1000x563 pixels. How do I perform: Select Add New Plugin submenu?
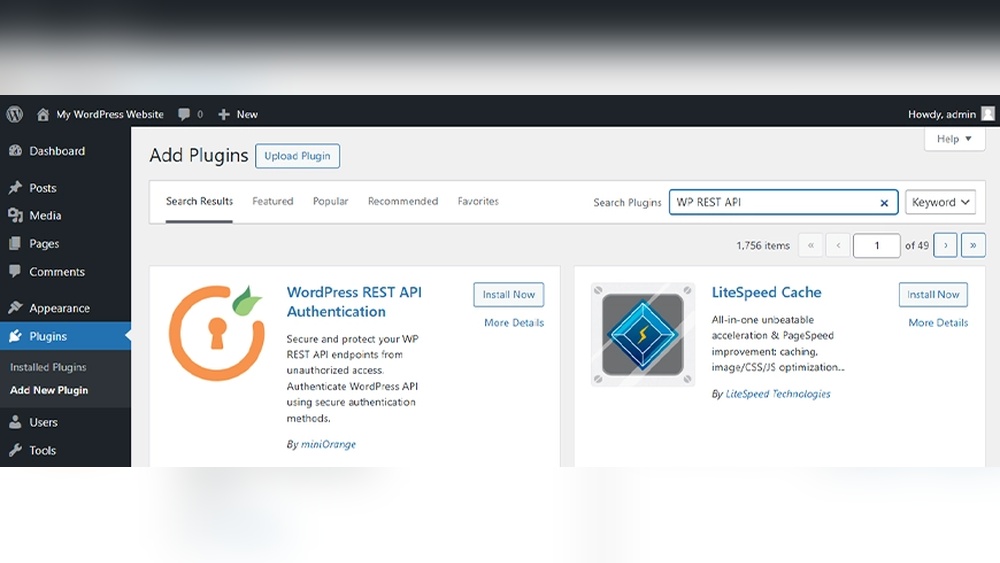[x=49, y=390]
